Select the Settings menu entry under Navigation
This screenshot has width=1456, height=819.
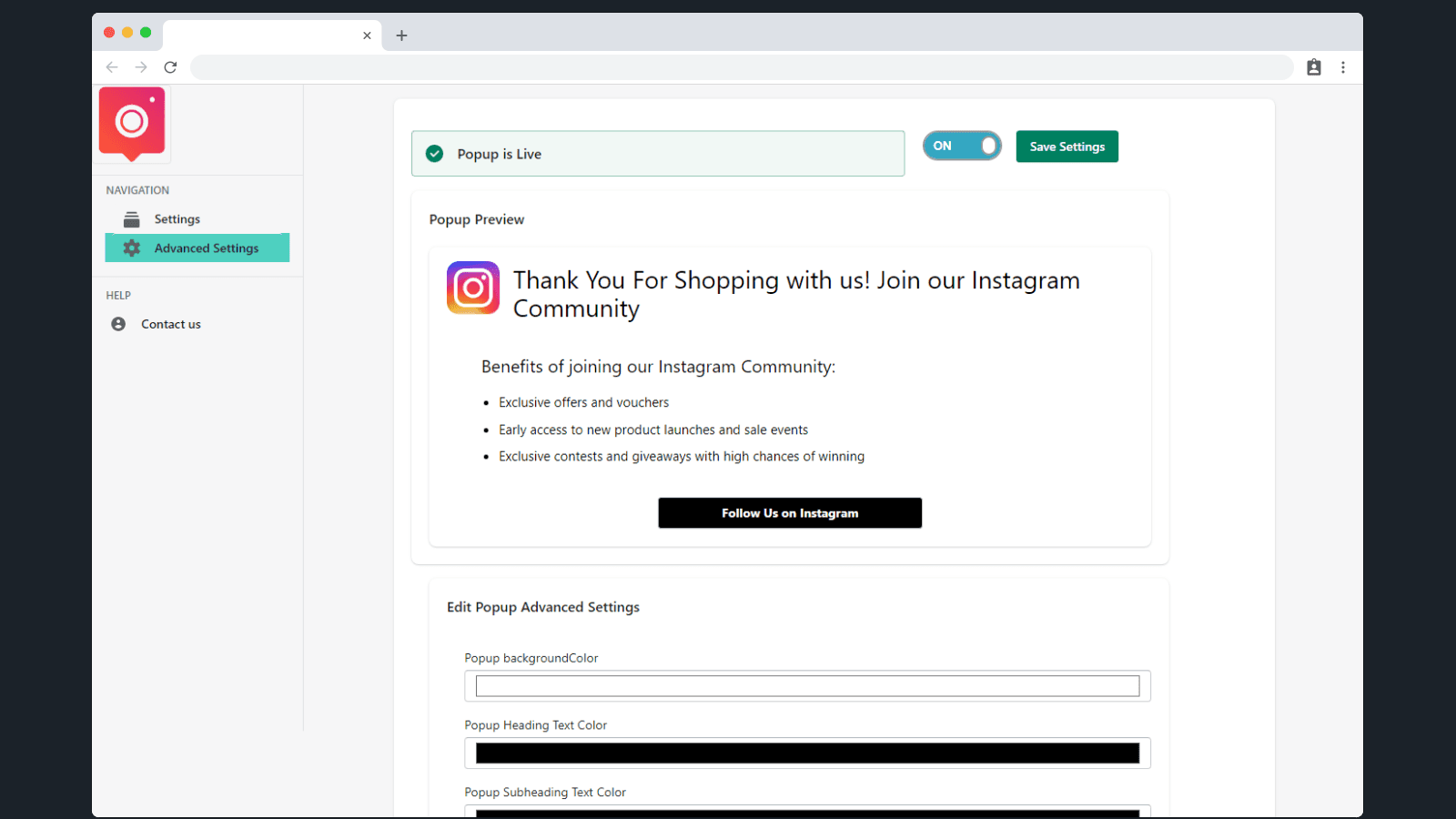click(x=177, y=218)
